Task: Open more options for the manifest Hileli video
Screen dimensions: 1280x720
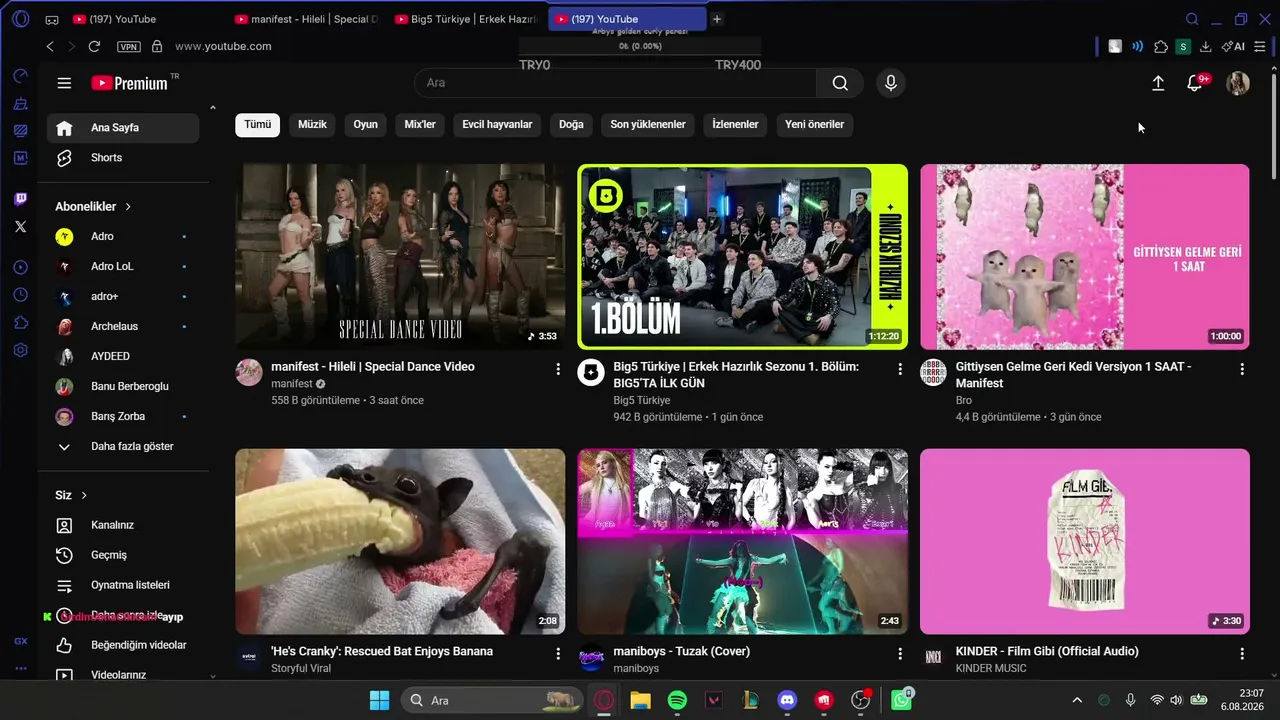Action: 558,369
